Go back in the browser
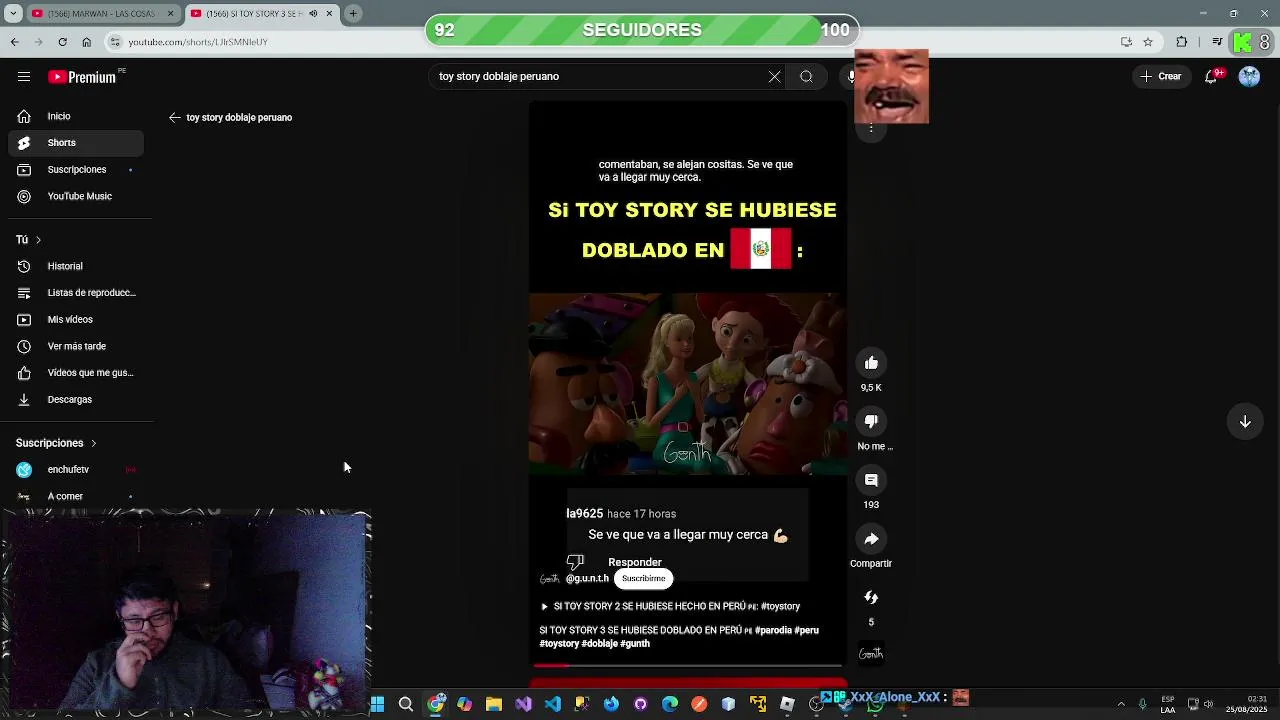 click(x=14, y=42)
